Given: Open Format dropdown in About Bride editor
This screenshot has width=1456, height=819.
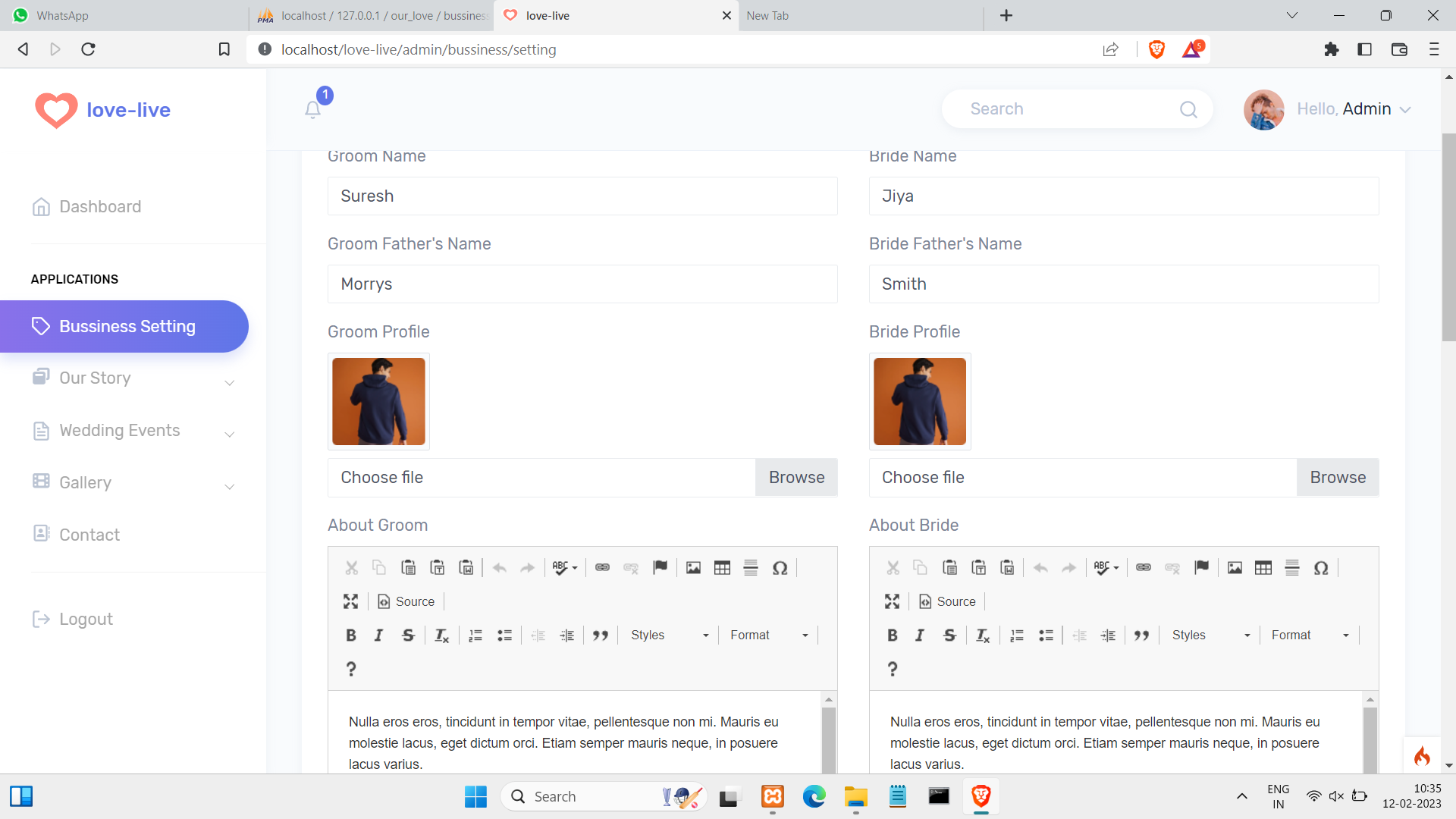Looking at the screenshot, I should [1310, 635].
